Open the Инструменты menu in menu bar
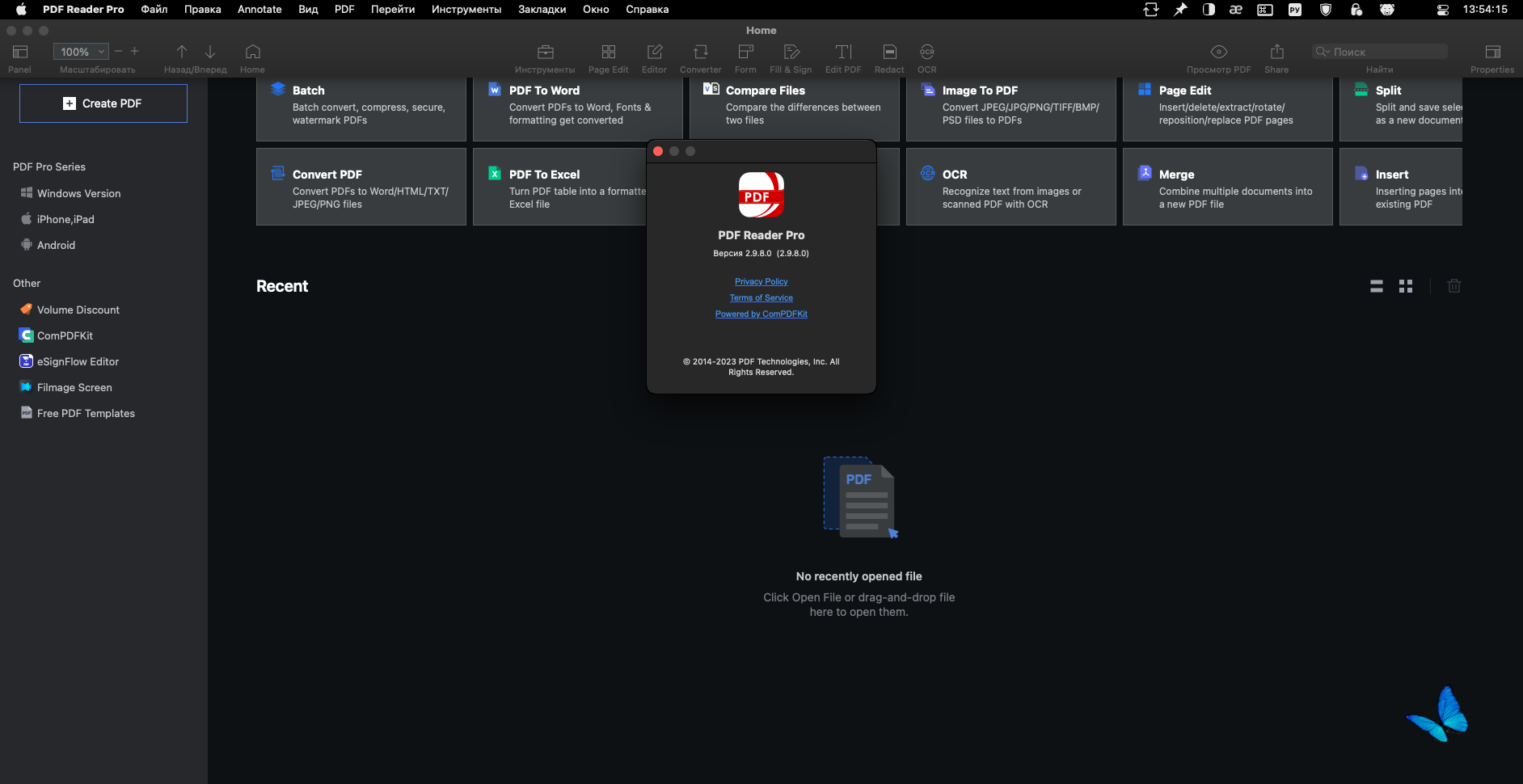The image size is (1523, 784). [x=466, y=10]
